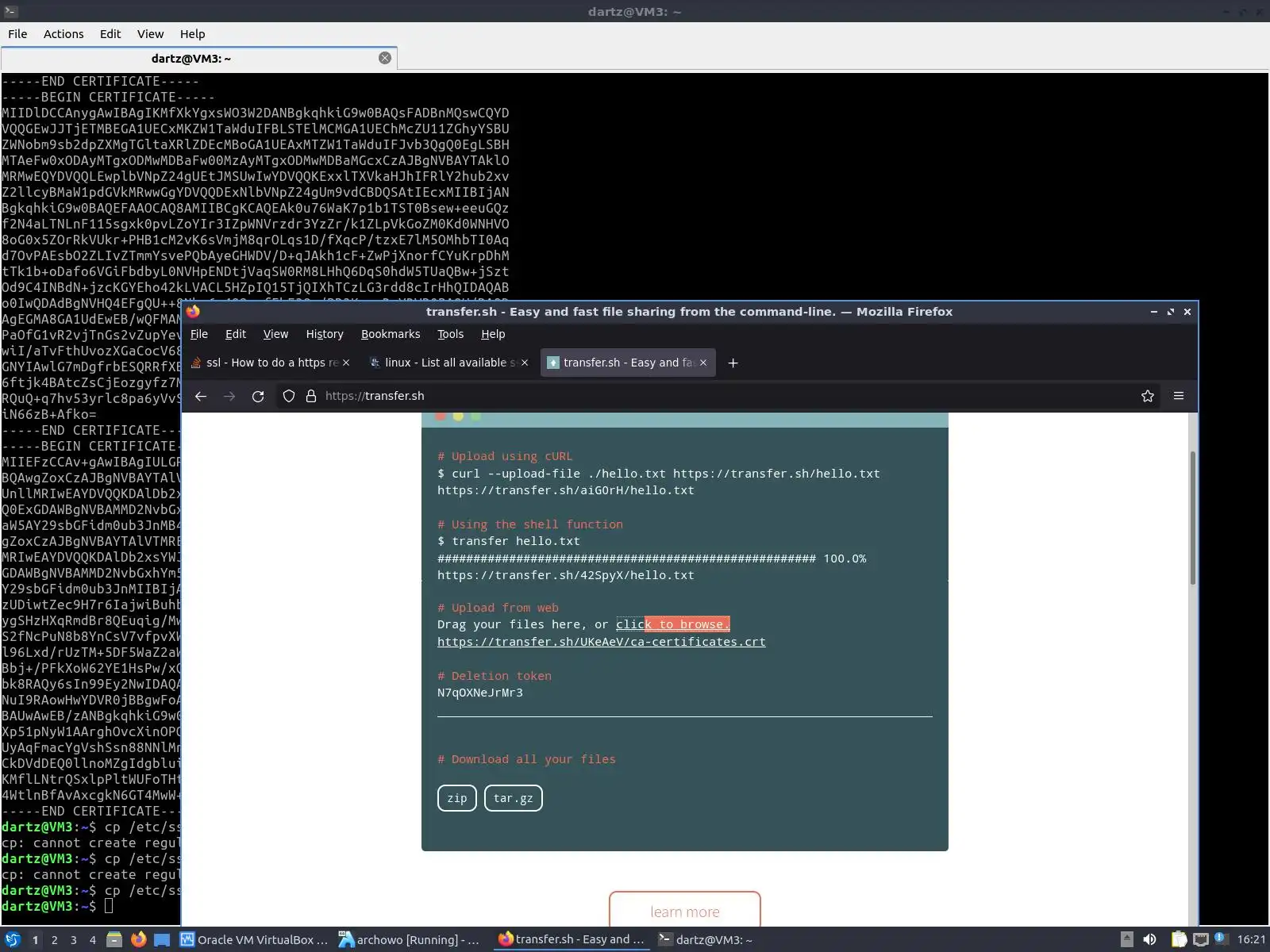1270x952 pixels.
Task: Click the Firefox forward arrow
Action: coord(229,396)
